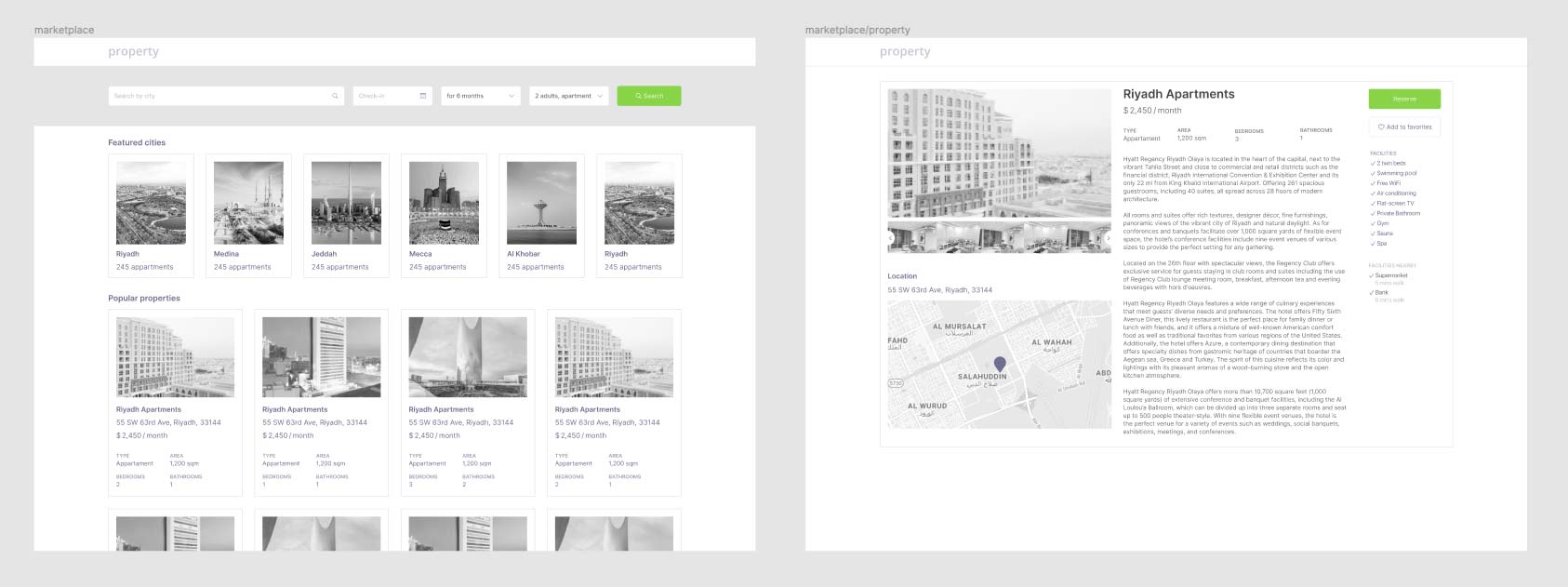Click the "Gym" facility
1568x587 pixels.
coord(1379,223)
